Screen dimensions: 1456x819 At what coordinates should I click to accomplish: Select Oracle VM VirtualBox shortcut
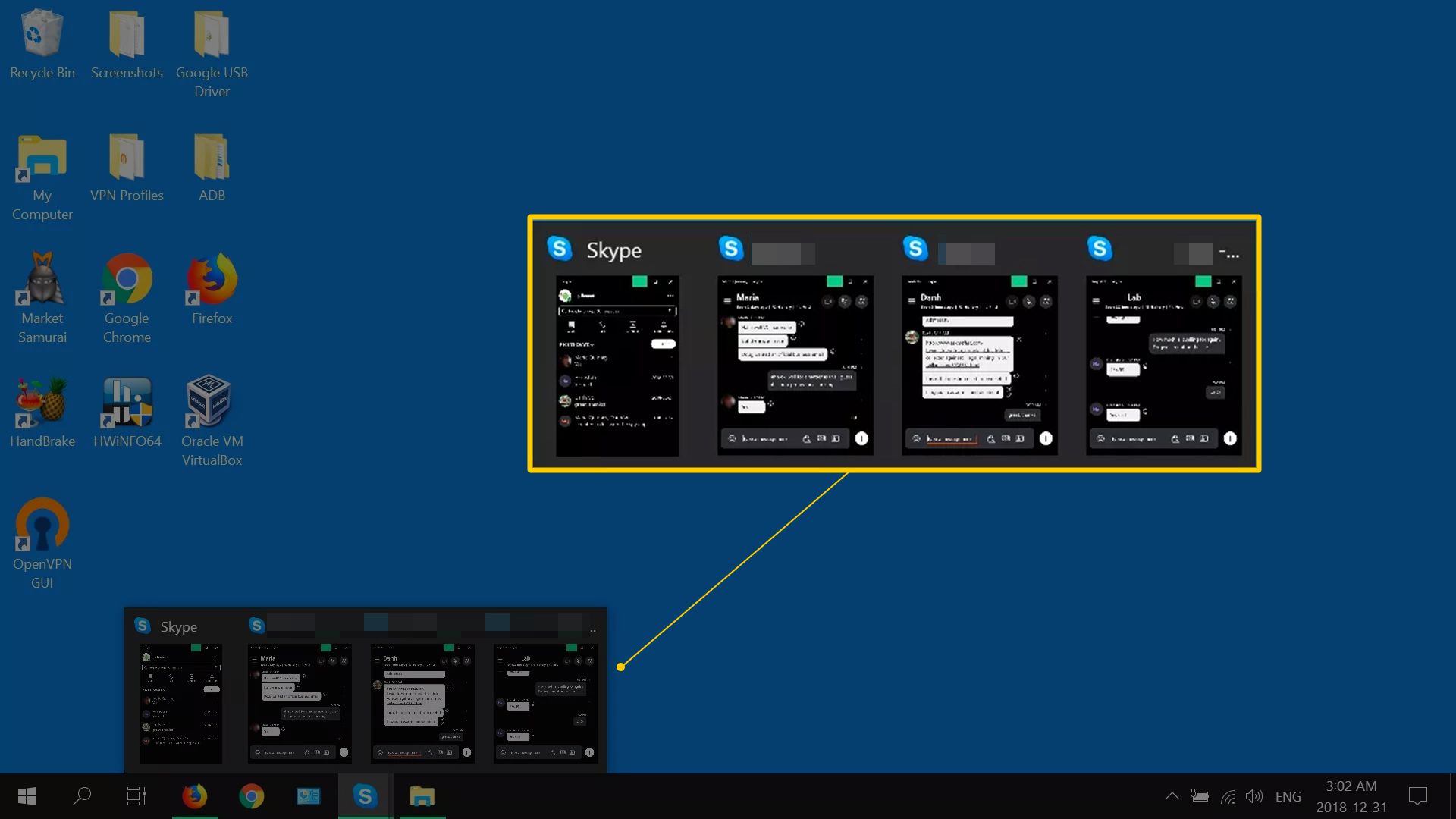coord(212,422)
